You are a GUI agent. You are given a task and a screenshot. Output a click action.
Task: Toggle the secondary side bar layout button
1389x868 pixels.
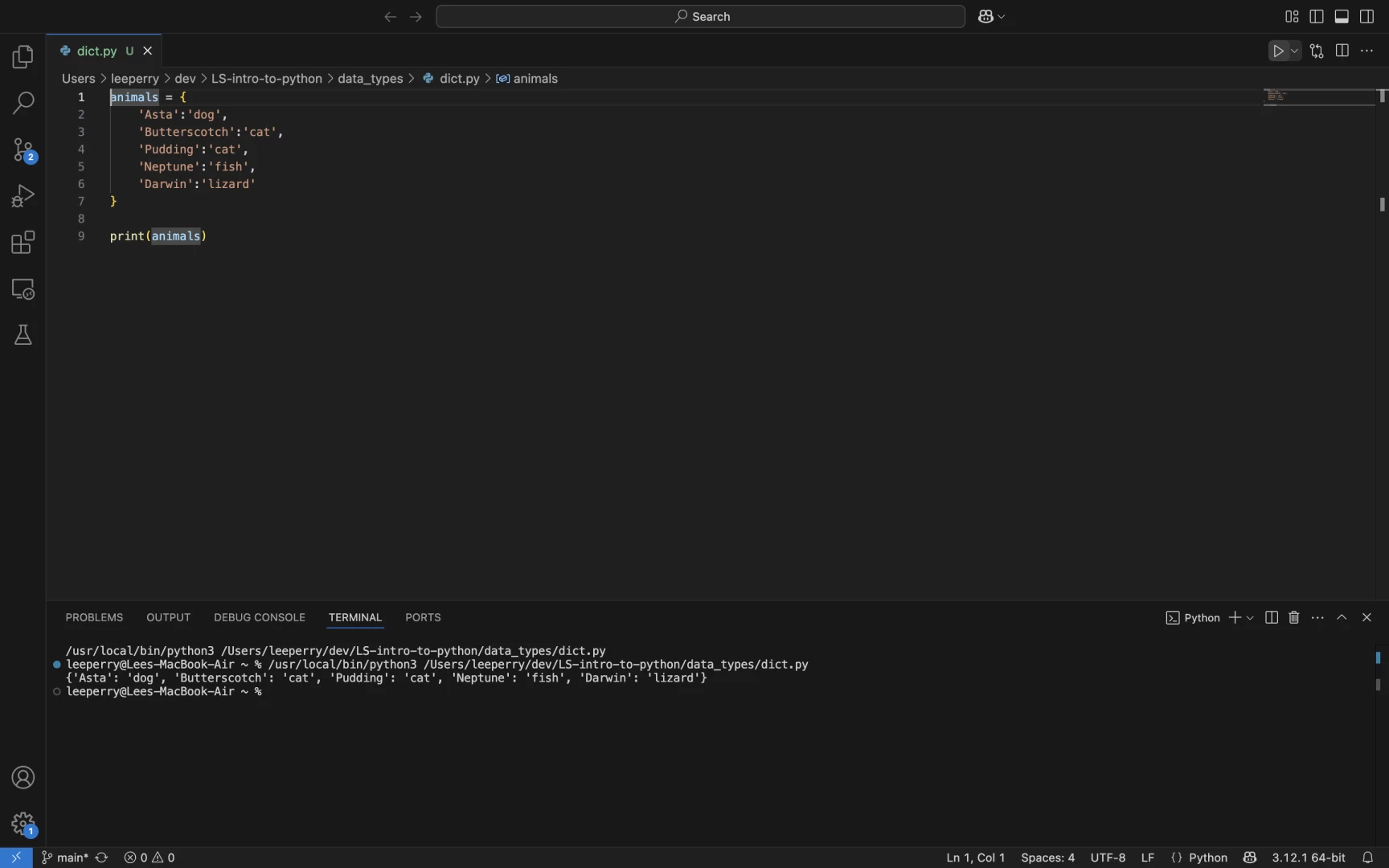[1367, 17]
